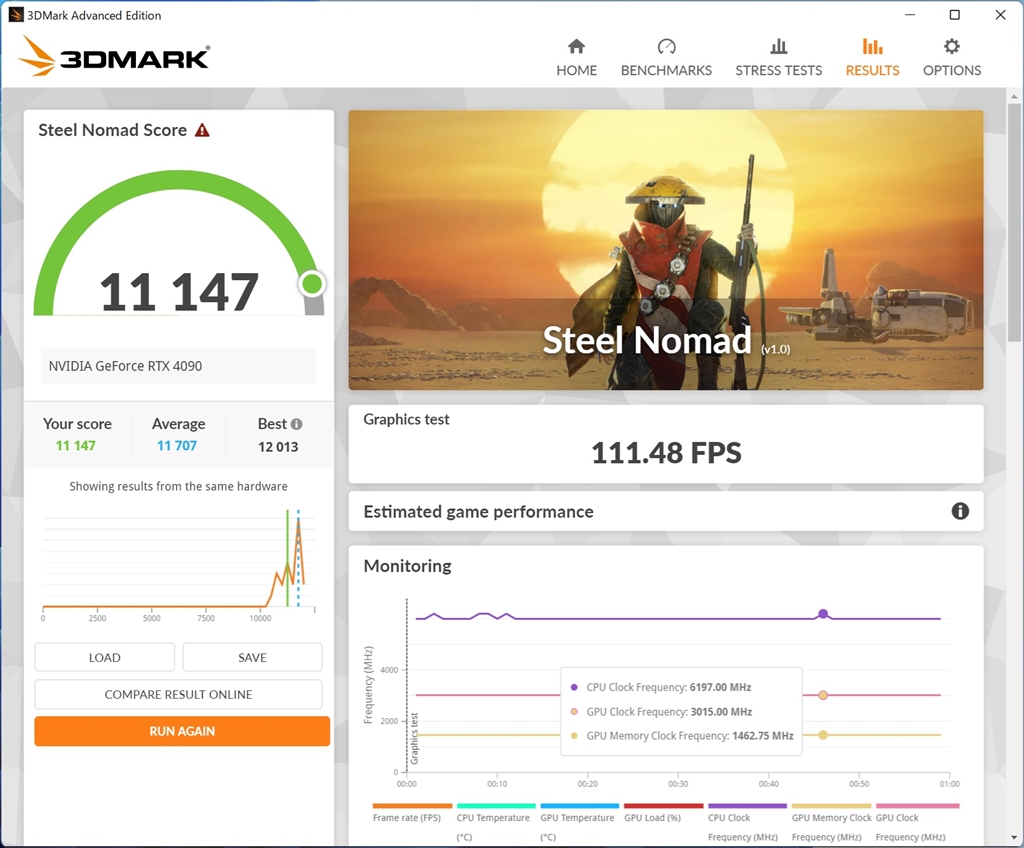Click the stress tests bar chart icon
This screenshot has height=848, width=1024.
(x=778, y=46)
